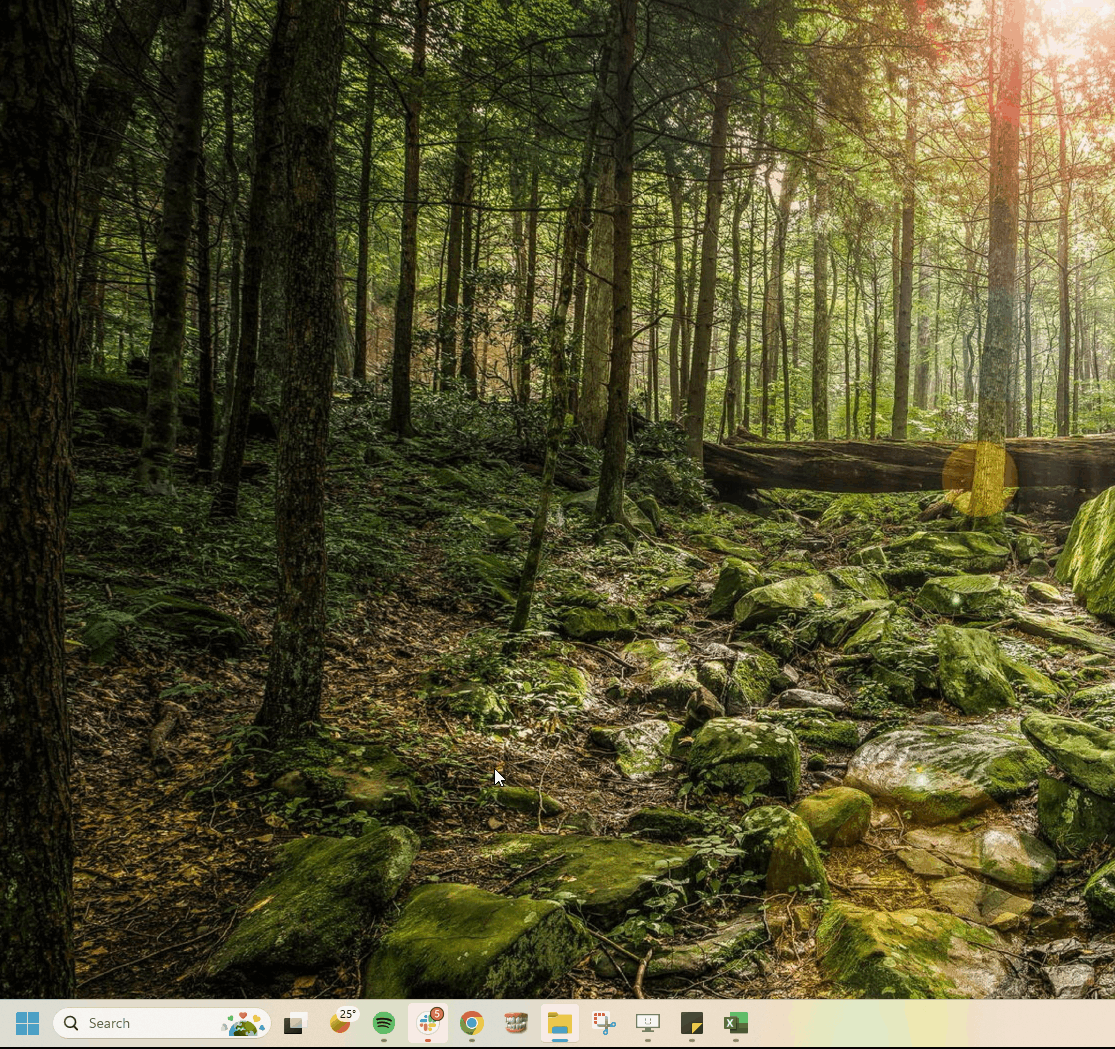Screen dimensions: 1115x1049
Task: Open the monitor smiley-face app in taskbar
Action: 648,1023
